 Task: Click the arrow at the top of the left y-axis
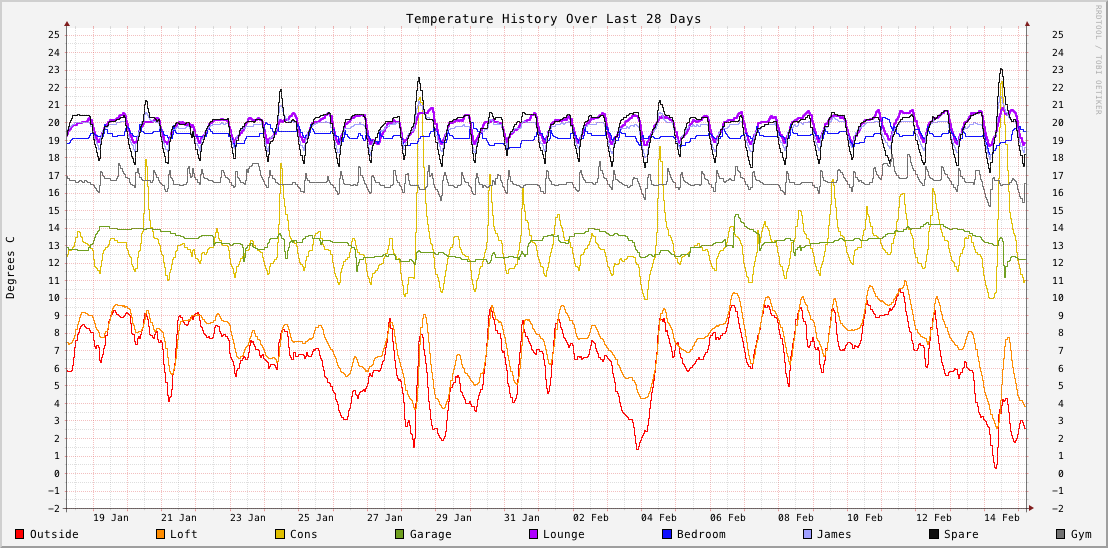coord(67,22)
